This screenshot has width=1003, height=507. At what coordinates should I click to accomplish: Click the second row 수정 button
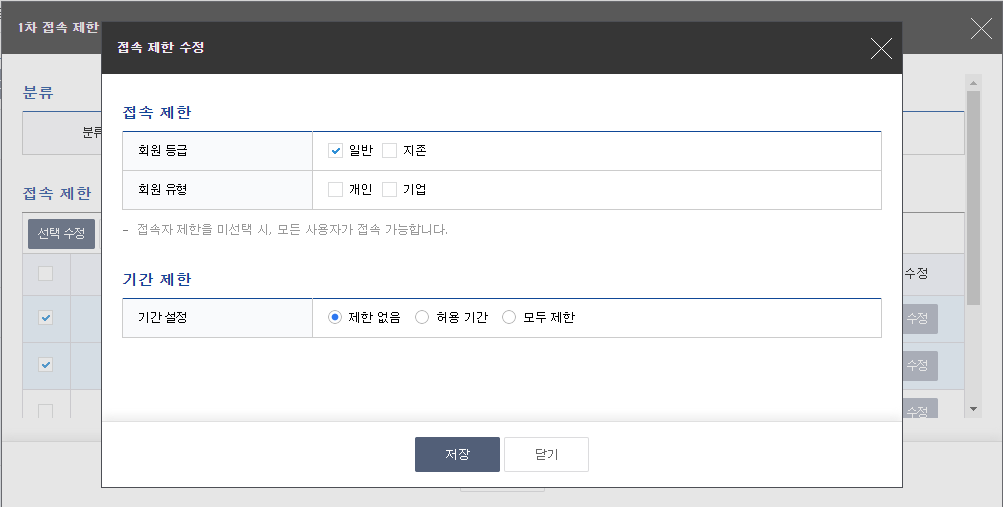click(918, 366)
